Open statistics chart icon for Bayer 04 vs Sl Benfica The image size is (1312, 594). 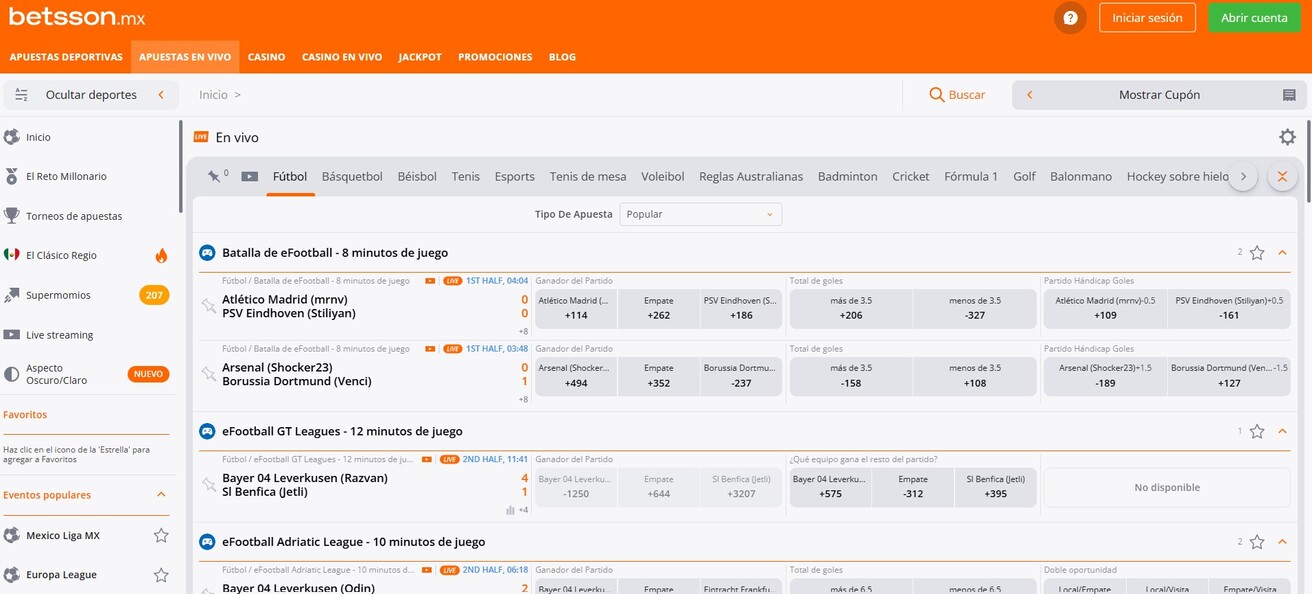[511, 510]
